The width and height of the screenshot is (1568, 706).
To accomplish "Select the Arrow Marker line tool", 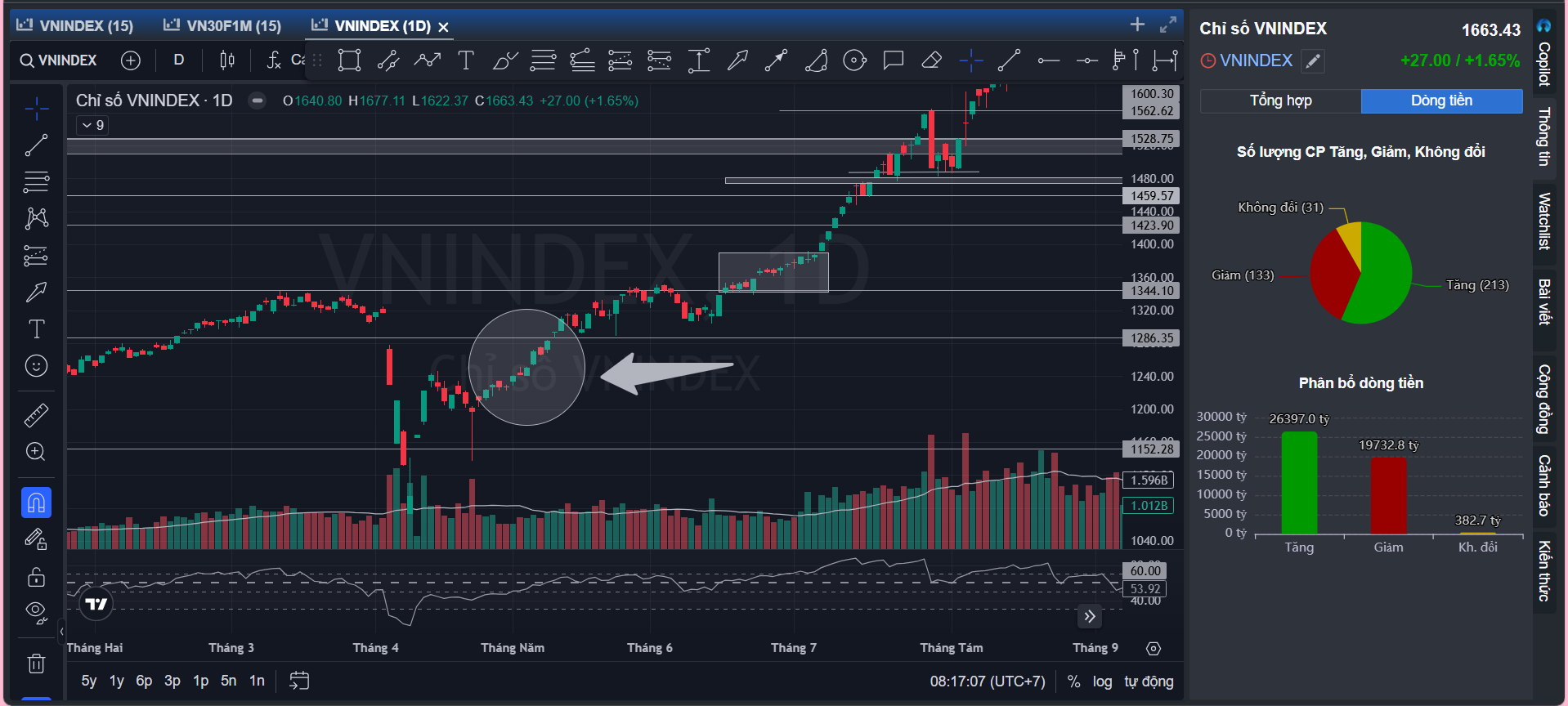I will coord(776,60).
